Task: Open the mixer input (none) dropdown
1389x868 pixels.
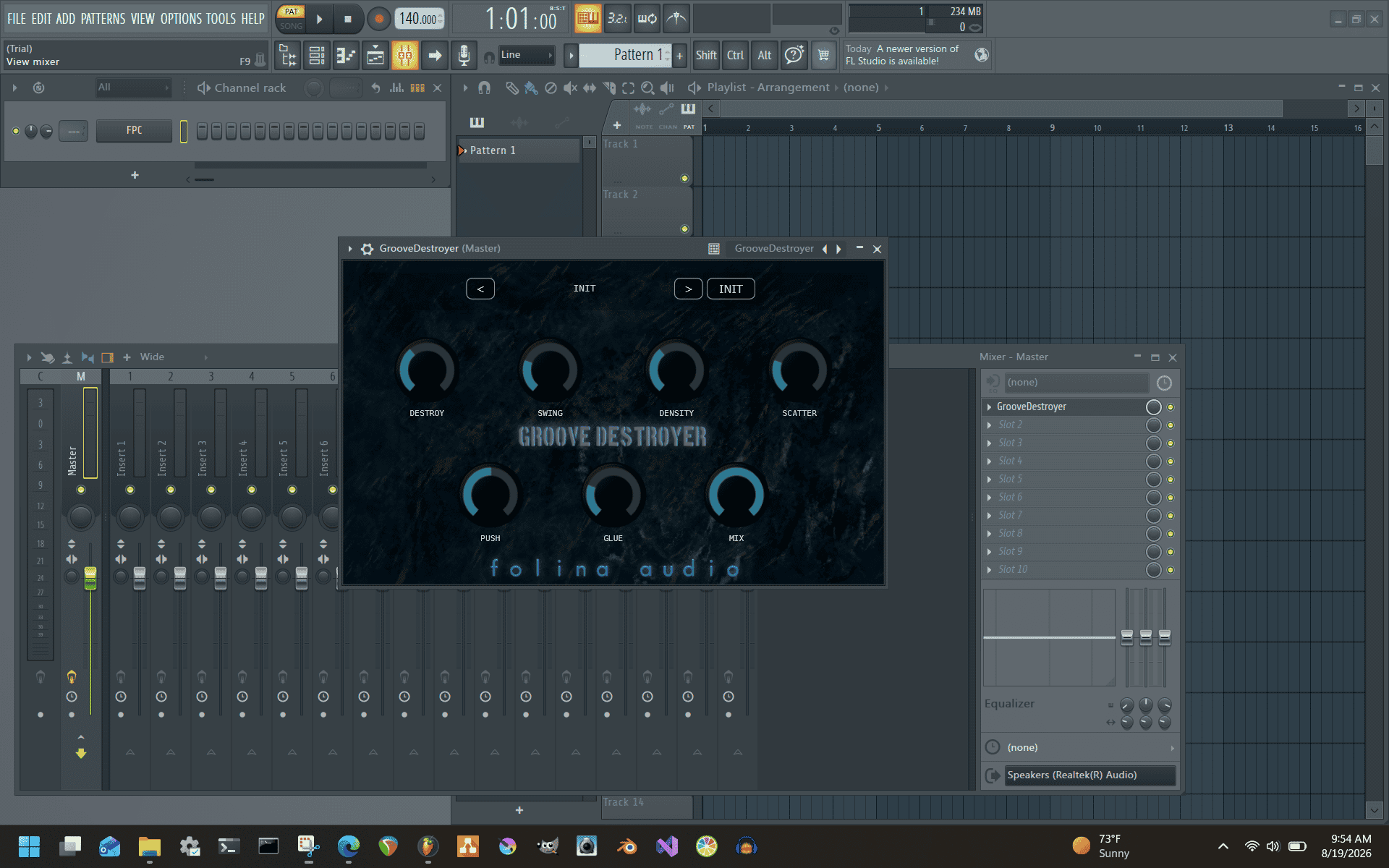Action: point(1076,383)
